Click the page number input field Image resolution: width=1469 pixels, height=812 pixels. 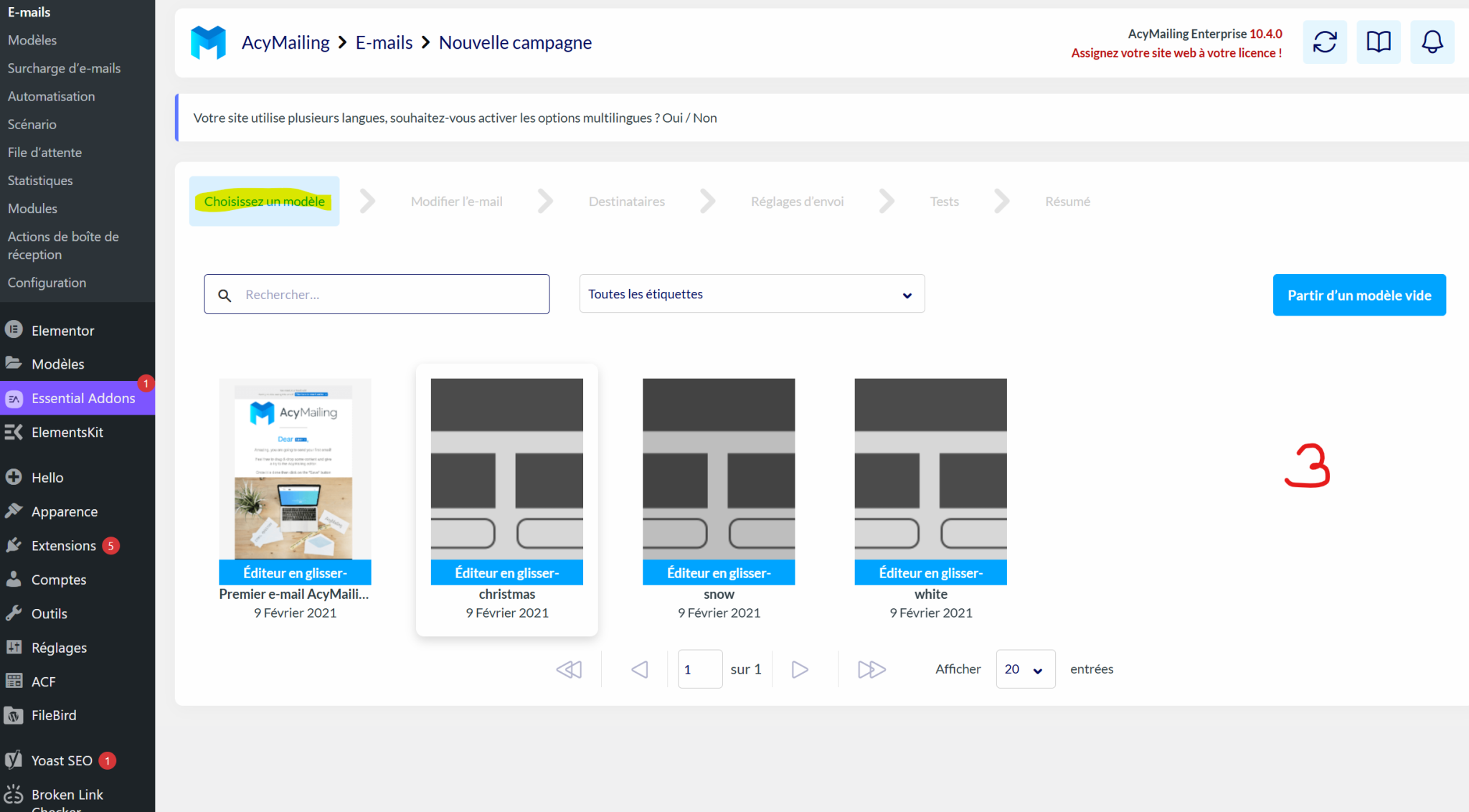click(699, 669)
